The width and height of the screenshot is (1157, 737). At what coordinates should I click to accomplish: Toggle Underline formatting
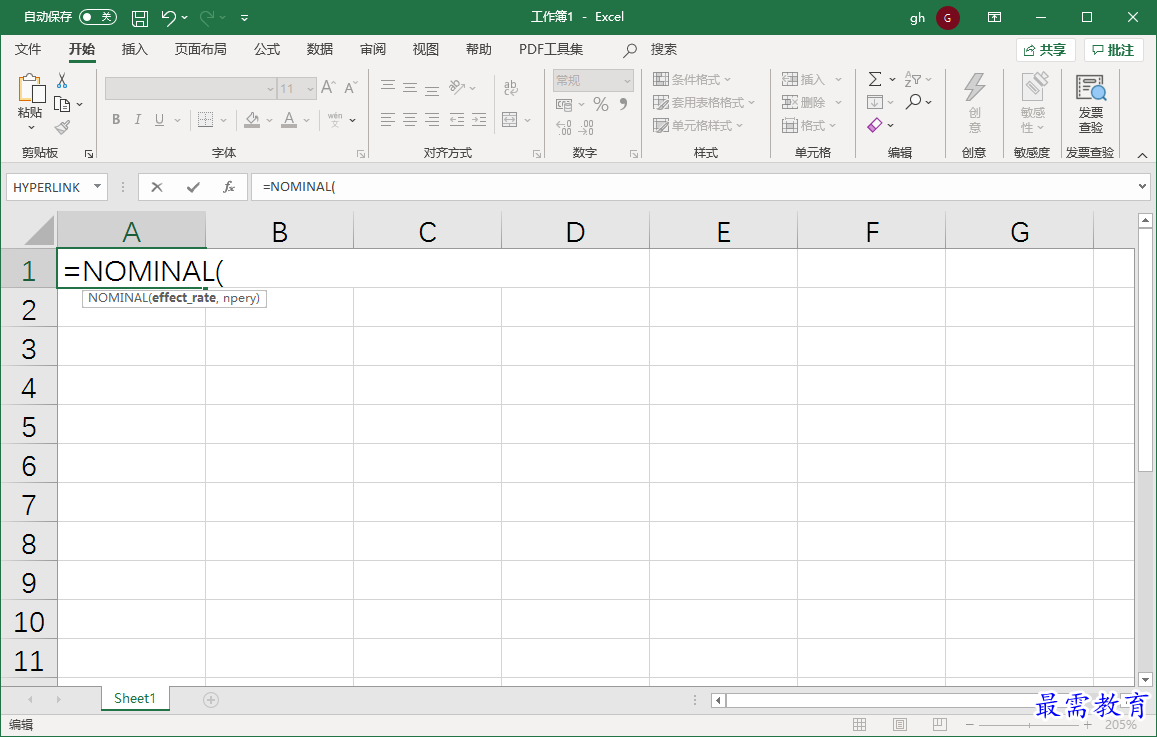coord(159,120)
